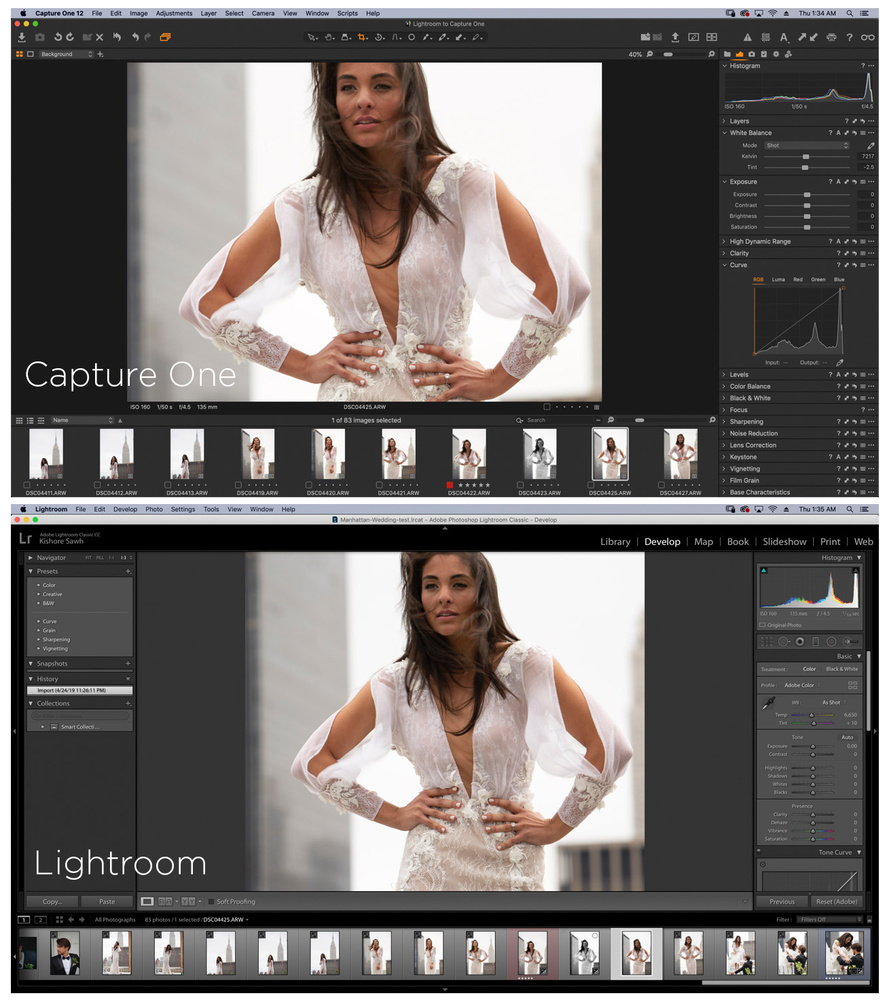Check the selection box under DSC04427.ARW
Viewport: 887px width, 1000px height.
tap(661, 485)
